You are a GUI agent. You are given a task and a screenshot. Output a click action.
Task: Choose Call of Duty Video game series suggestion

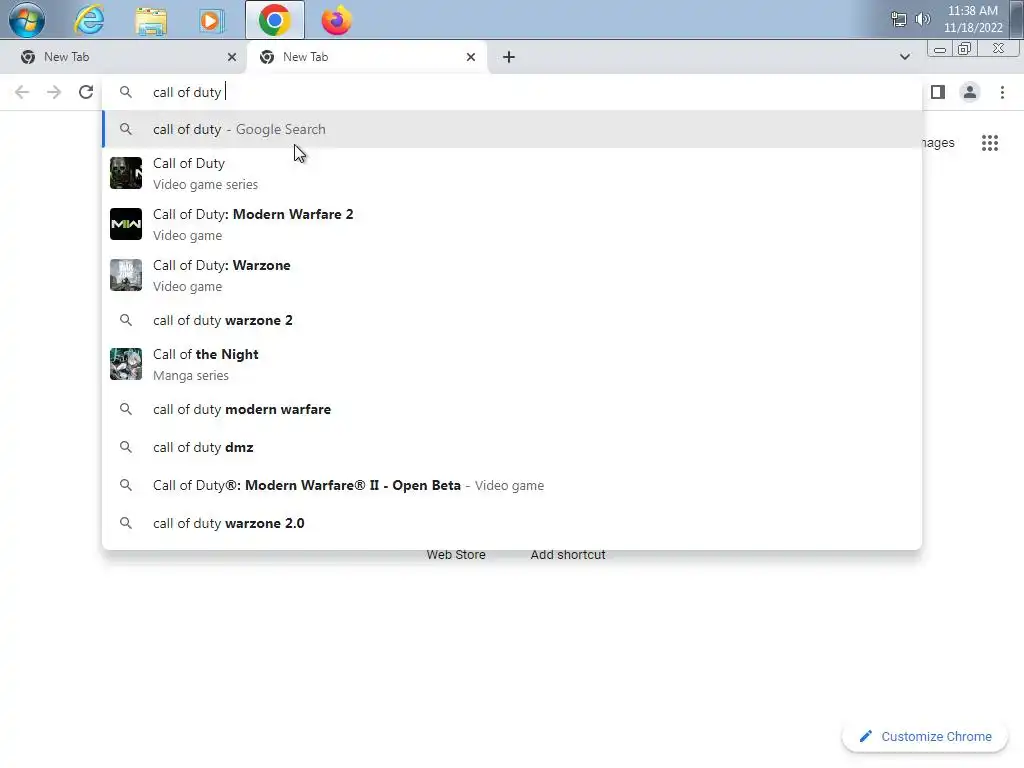512,173
